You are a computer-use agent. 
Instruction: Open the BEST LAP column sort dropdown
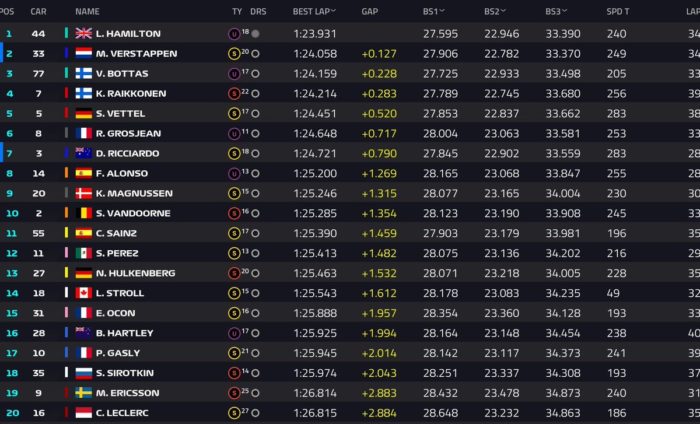(x=333, y=11)
